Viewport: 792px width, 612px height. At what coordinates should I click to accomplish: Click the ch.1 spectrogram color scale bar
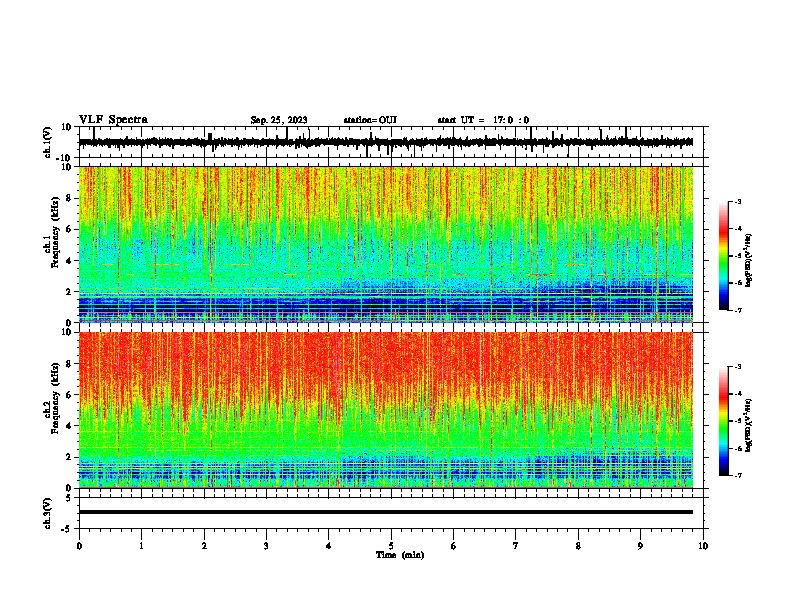724,256
